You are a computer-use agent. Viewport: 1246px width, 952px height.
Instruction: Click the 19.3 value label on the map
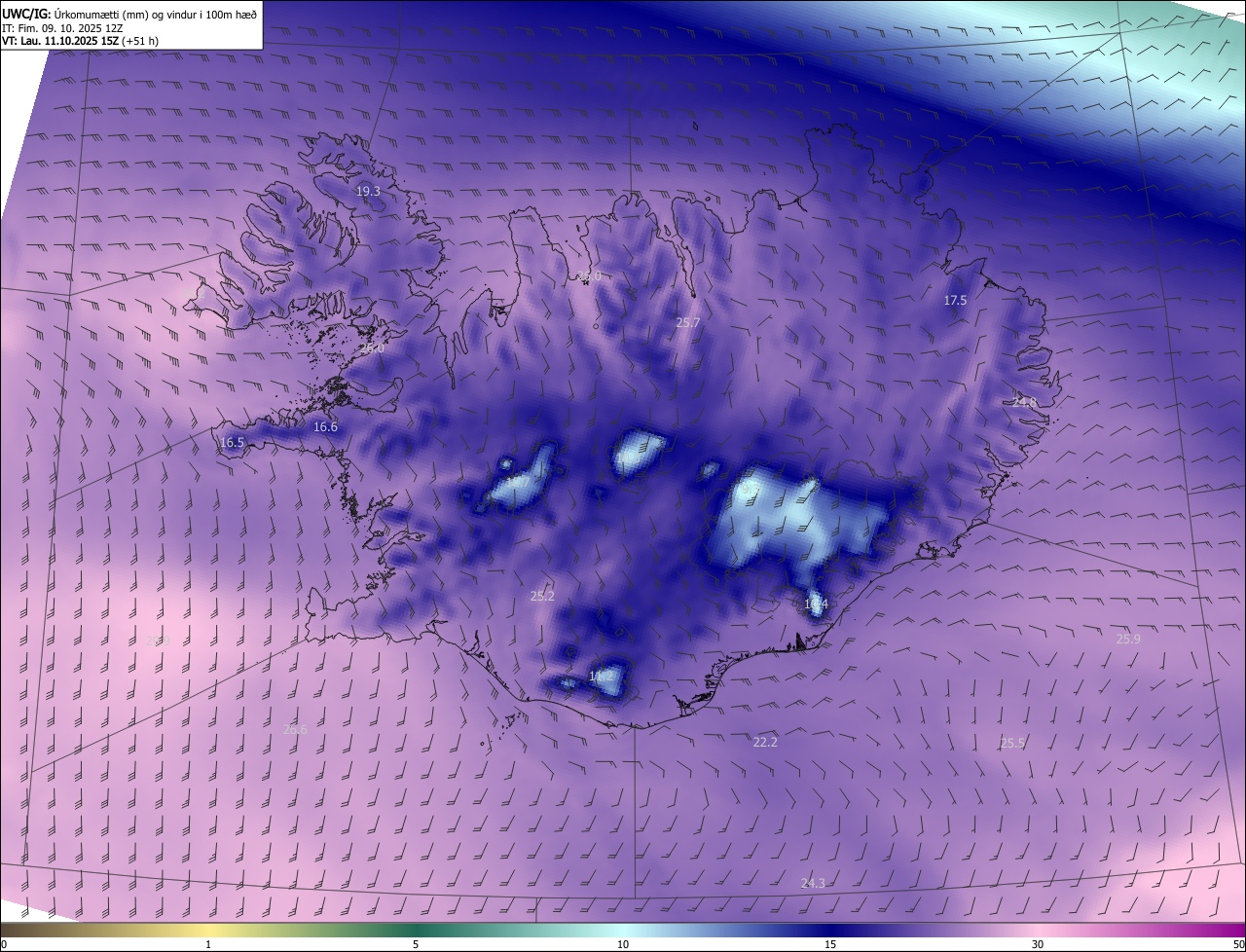pyautogui.click(x=368, y=192)
